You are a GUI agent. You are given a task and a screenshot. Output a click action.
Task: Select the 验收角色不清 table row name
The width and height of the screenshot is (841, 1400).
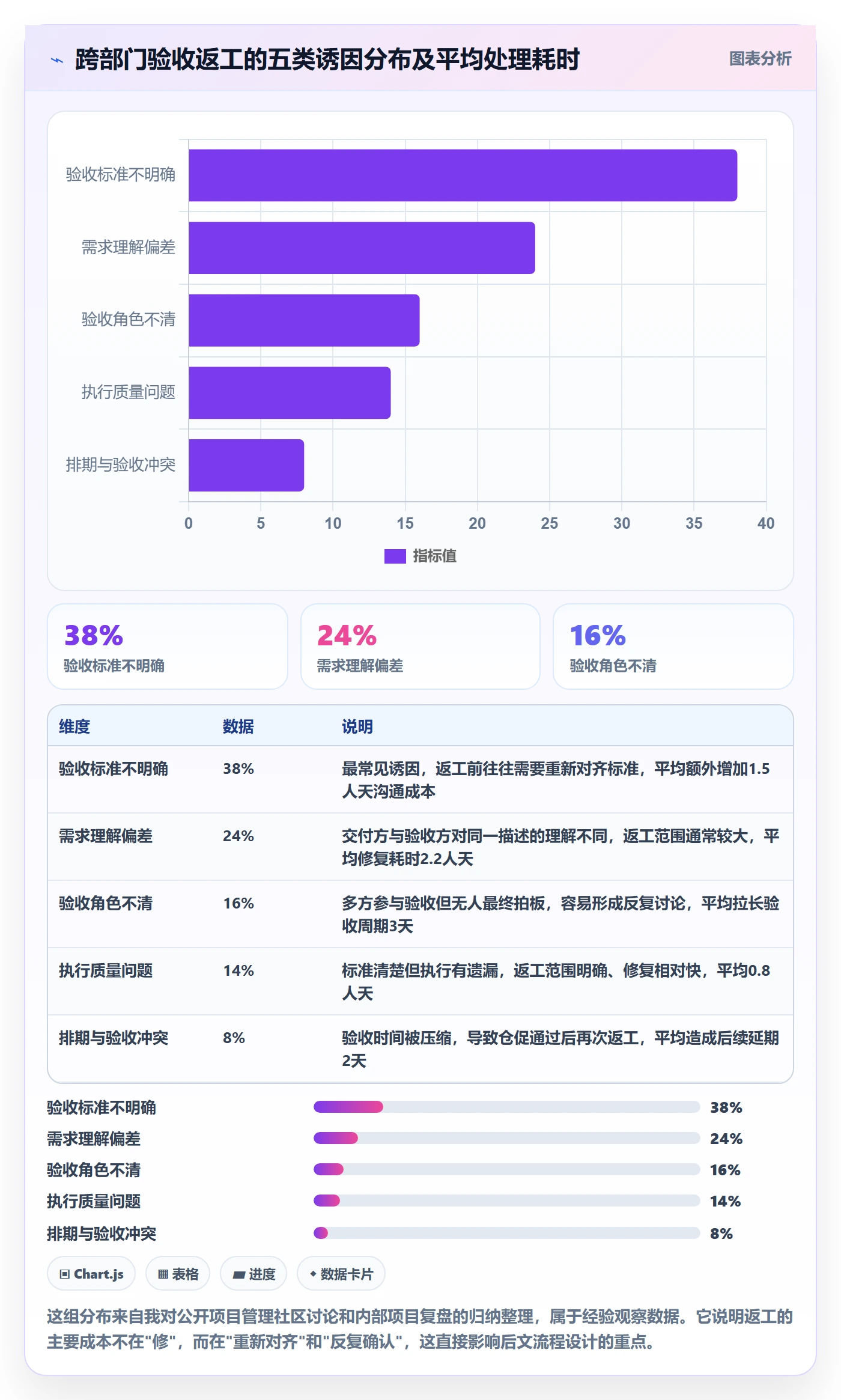tap(106, 903)
